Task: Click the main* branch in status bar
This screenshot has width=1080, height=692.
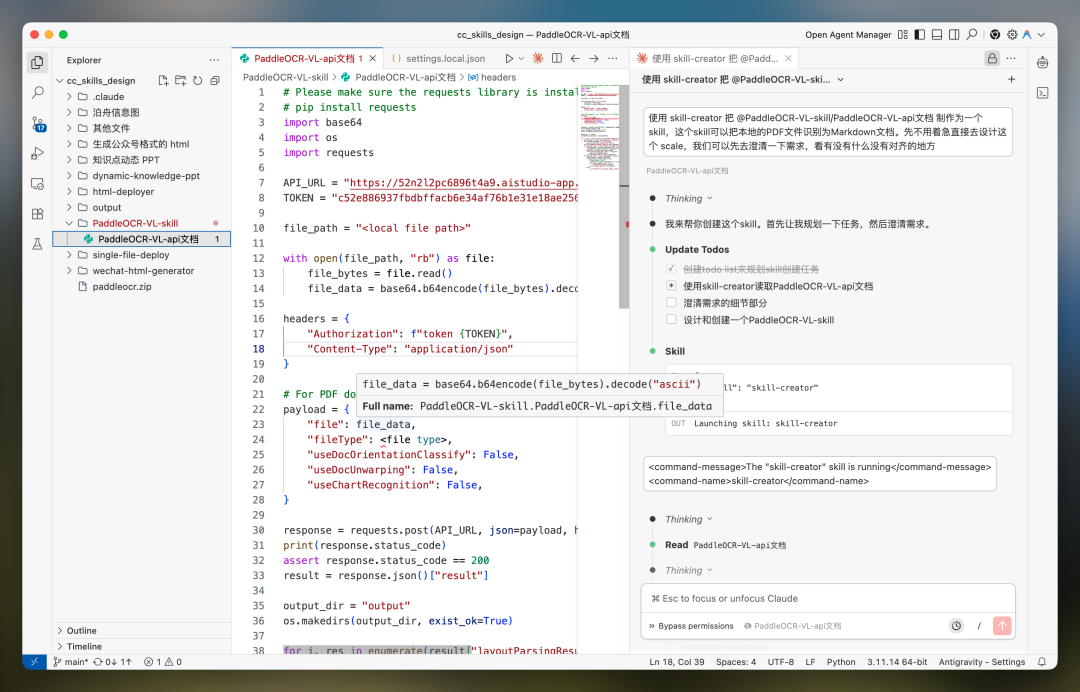Action: click(71, 662)
